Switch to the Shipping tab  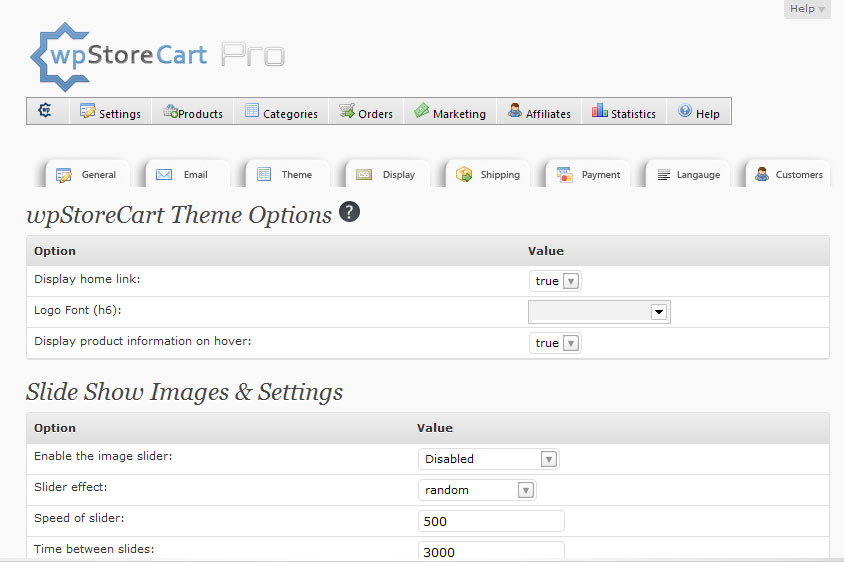click(x=487, y=174)
